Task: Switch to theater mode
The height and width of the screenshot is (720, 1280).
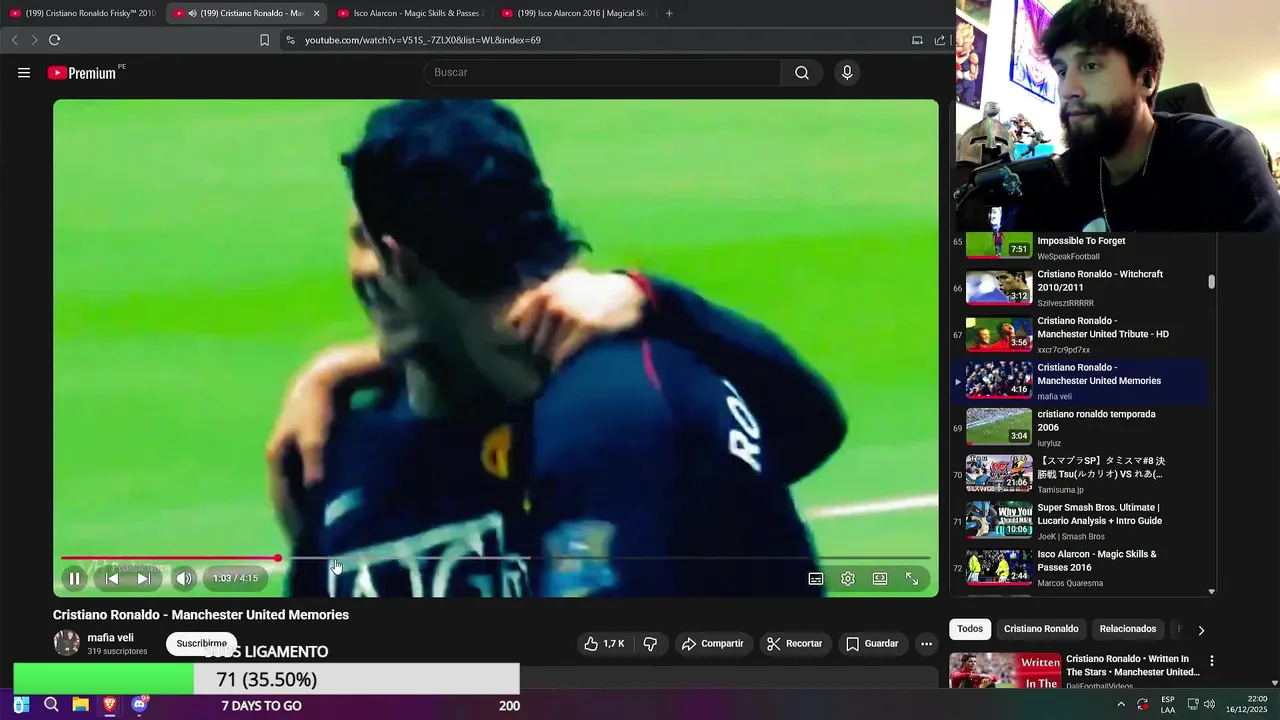Action: 880,578
